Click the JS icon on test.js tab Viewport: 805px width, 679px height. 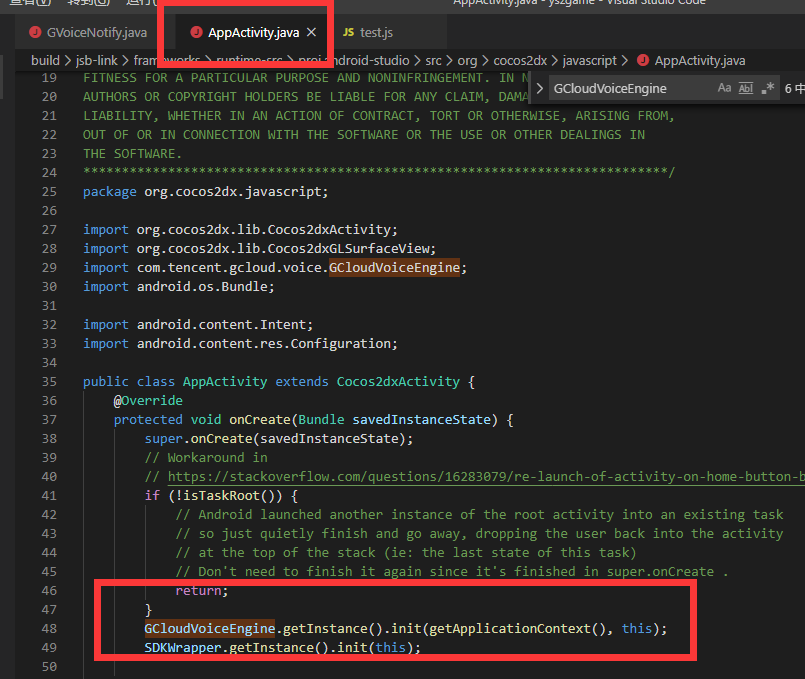pos(348,32)
